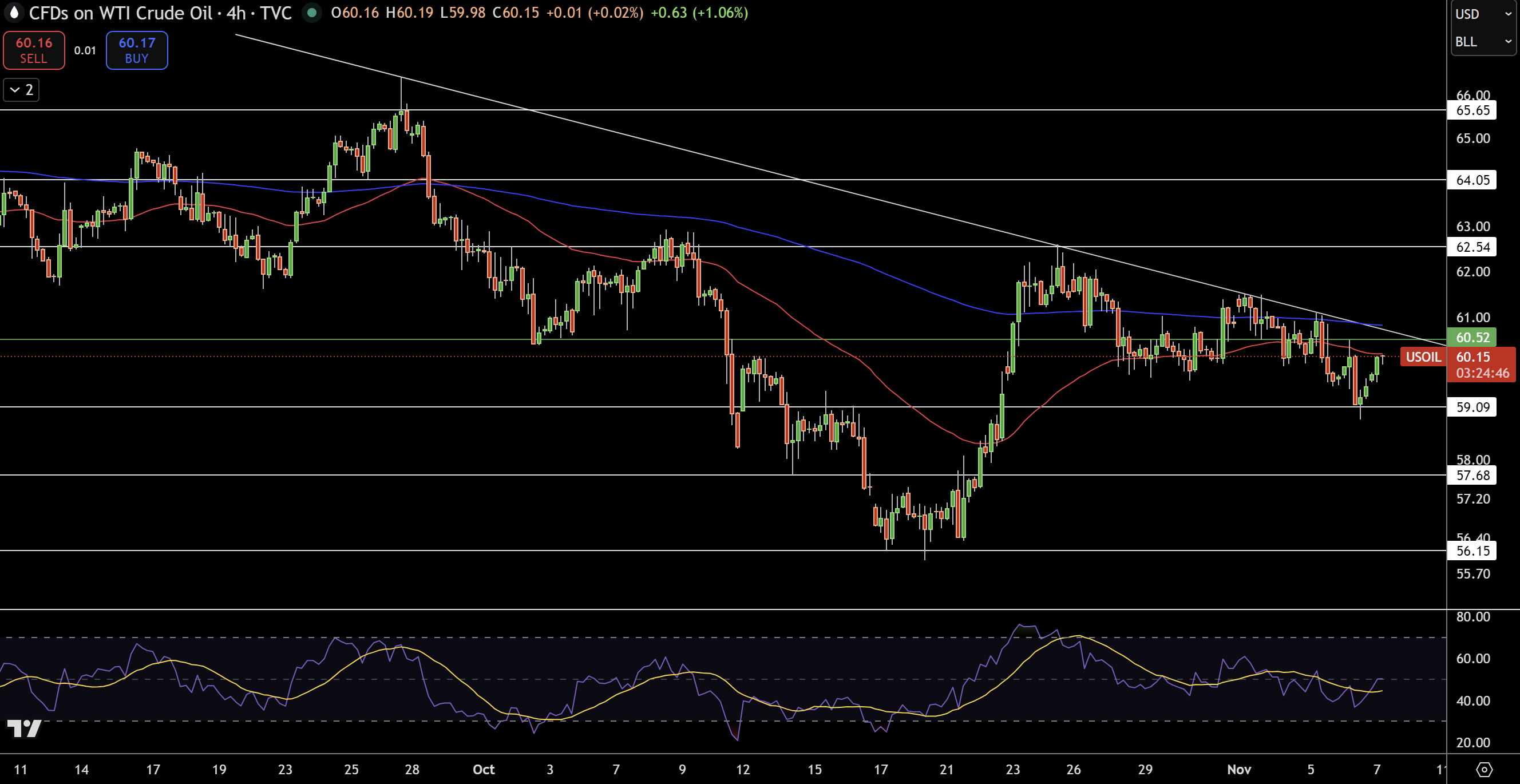The height and width of the screenshot is (784, 1520).
Task: Open the USD currency dropdown
Action: 1483,14
